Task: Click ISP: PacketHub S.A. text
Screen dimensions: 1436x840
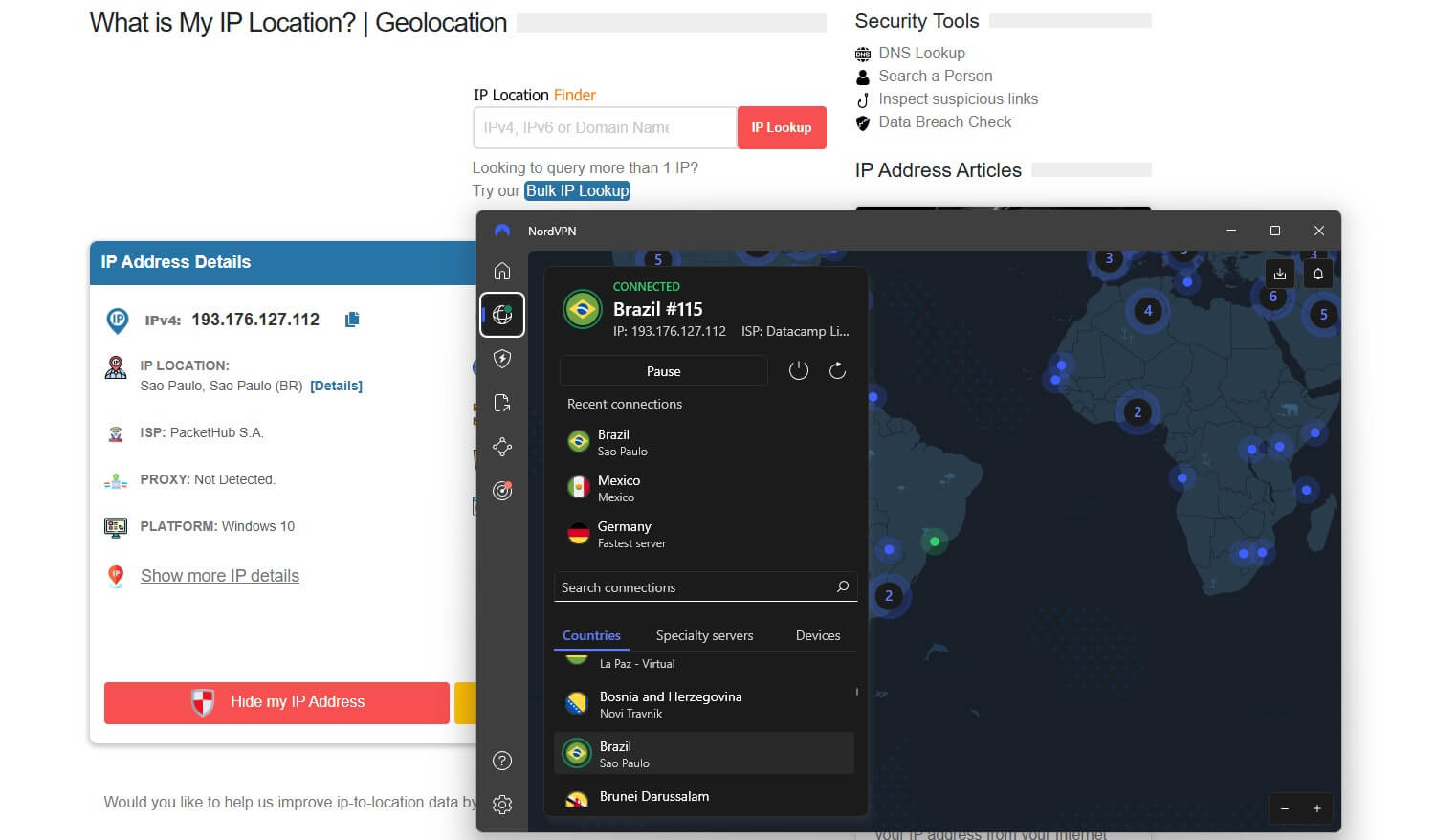Action: (x=202, y=432)
